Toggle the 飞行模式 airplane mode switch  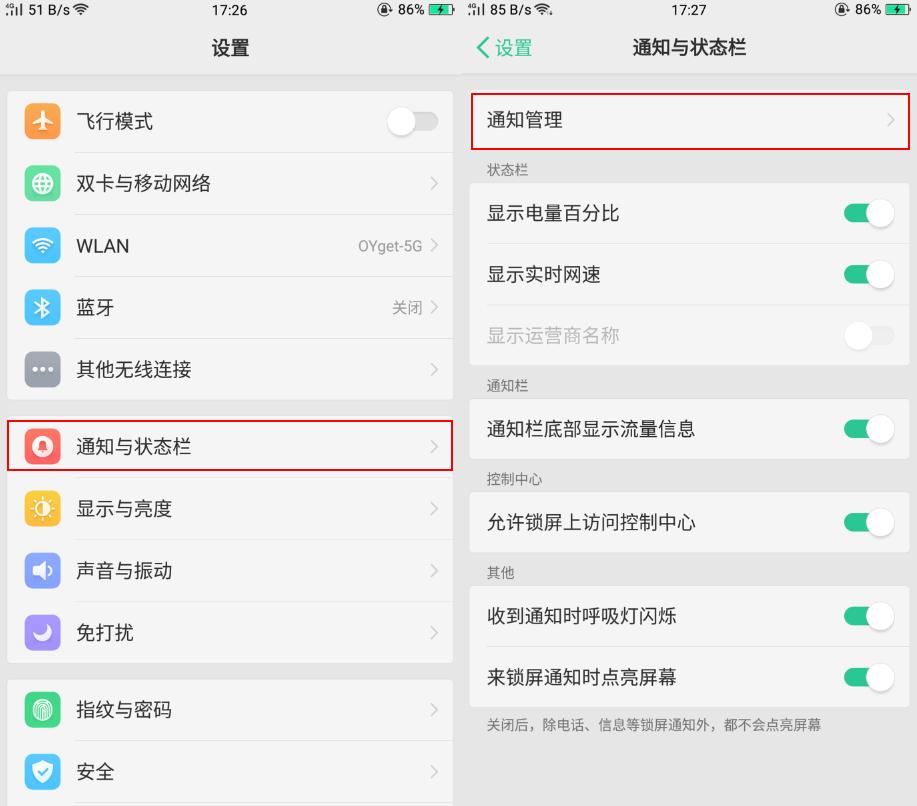(412, 122)
